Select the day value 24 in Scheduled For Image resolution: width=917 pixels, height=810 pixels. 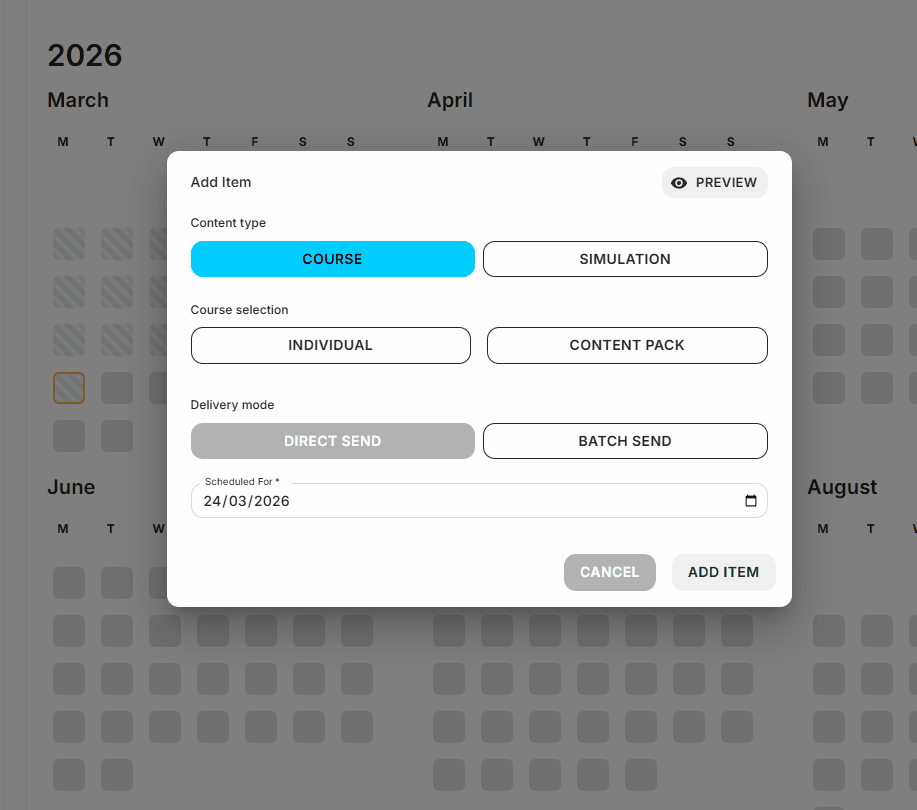click(x=212, y=501)
